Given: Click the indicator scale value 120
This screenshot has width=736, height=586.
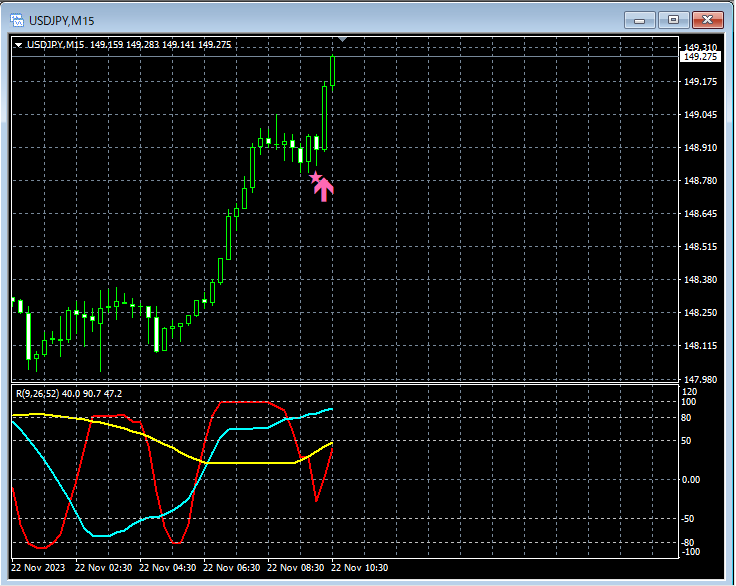Looking at the screenshot, I should 690,392.
